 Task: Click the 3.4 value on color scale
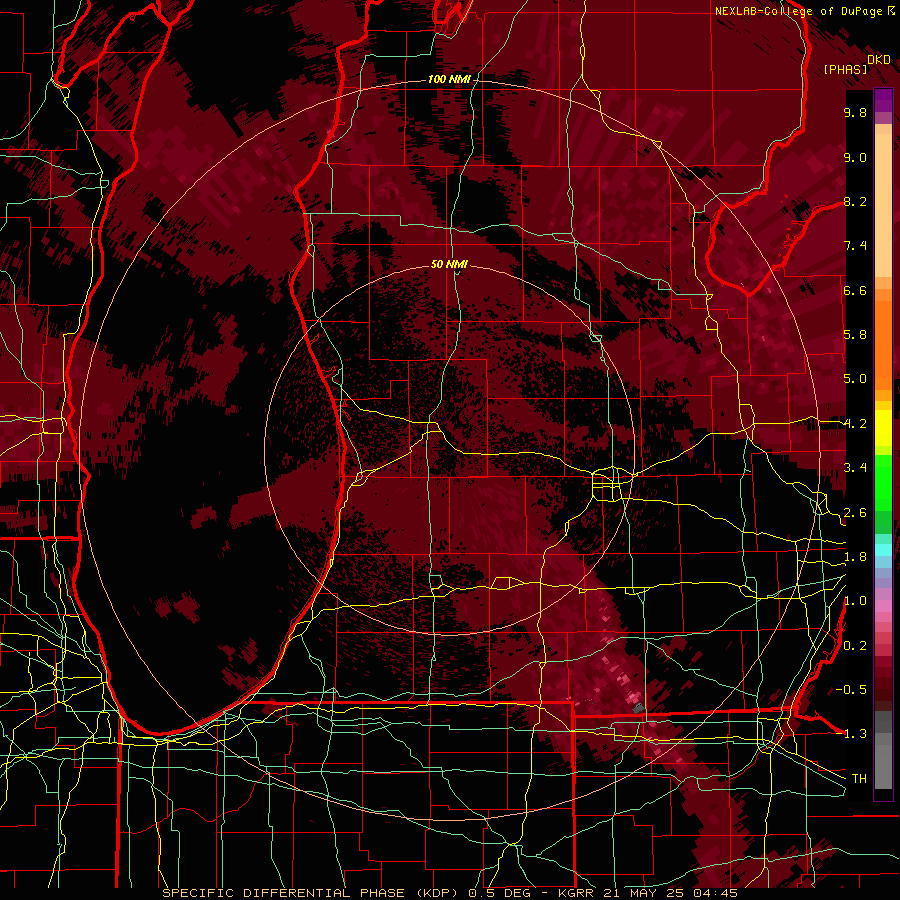point(855,468)
